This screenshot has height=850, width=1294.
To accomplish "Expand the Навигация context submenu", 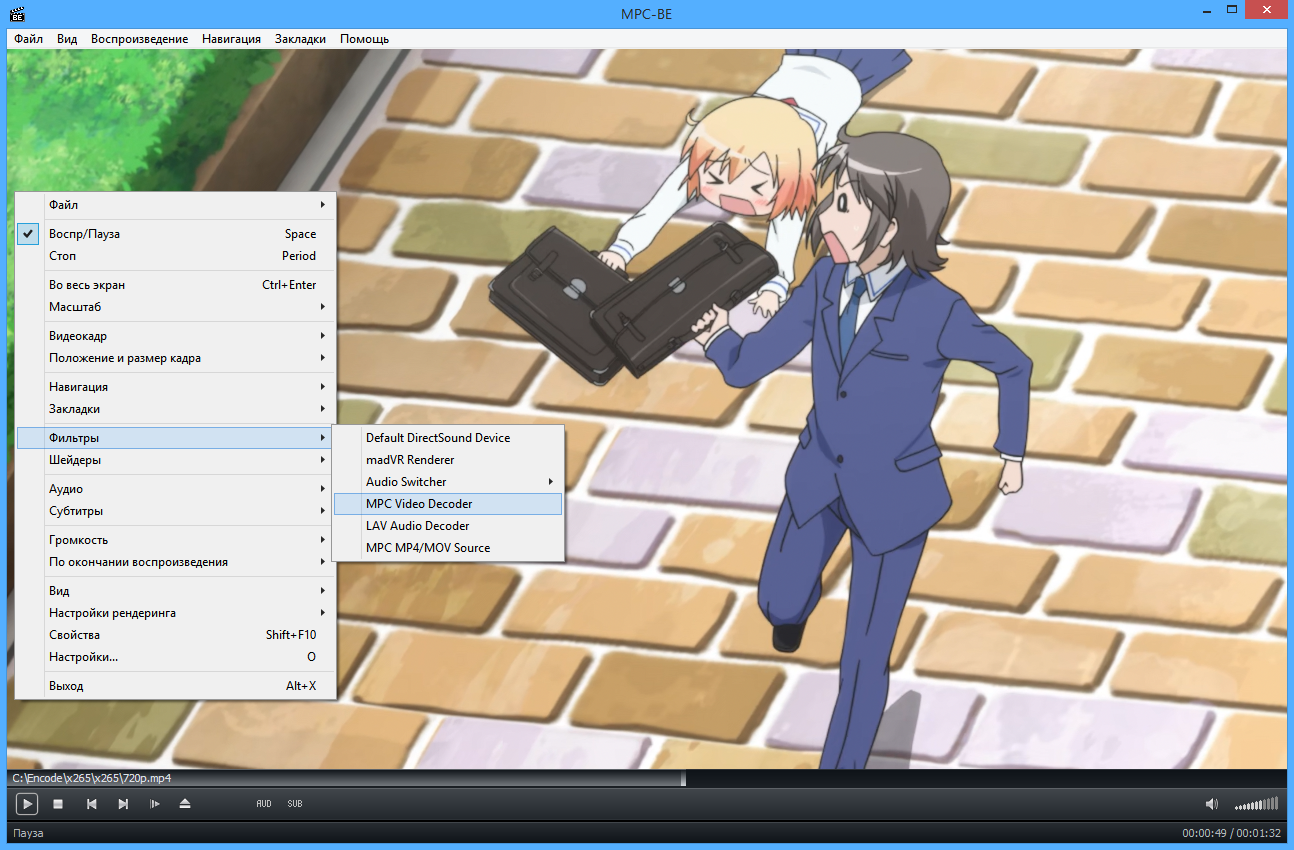I will pos(176,387).
